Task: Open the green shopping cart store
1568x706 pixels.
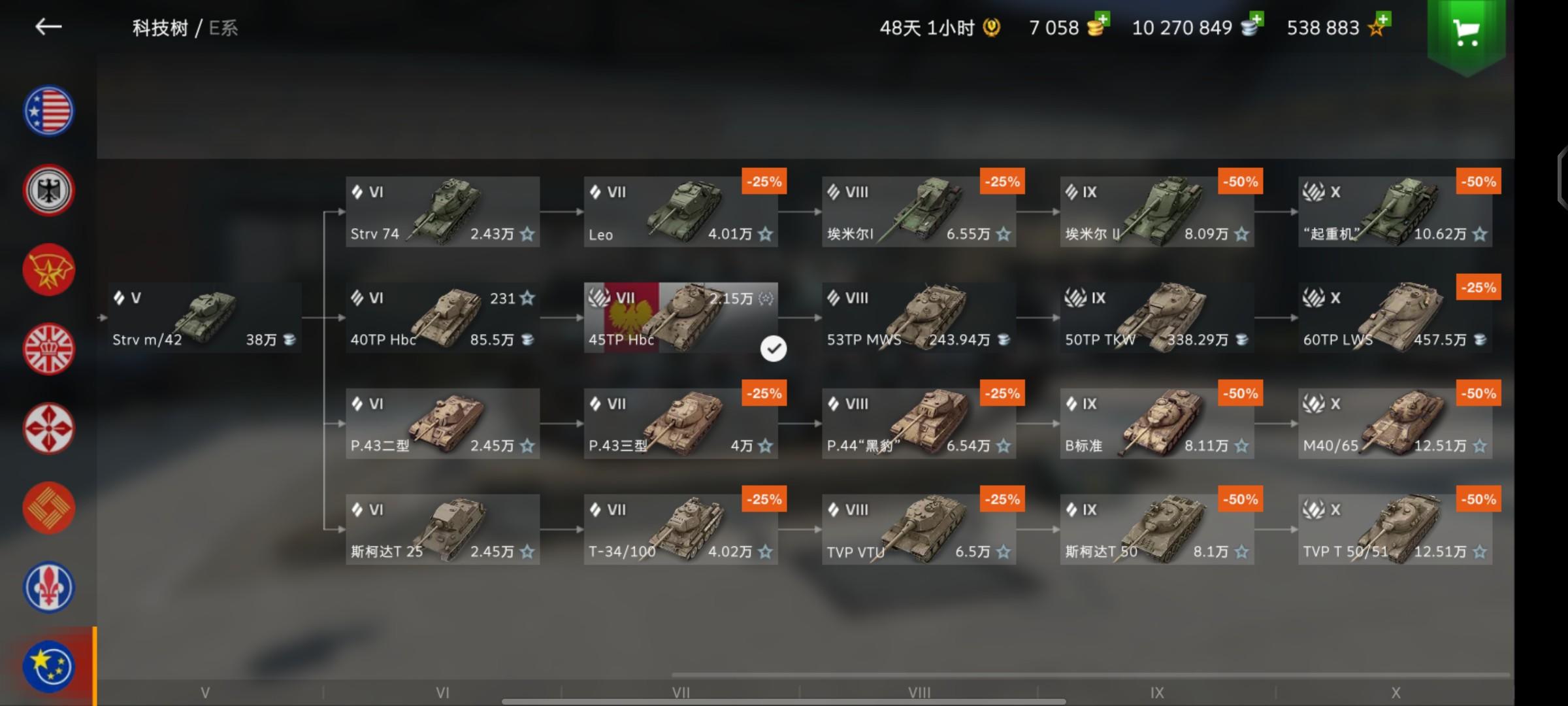Action: (x=1467, y=34)
